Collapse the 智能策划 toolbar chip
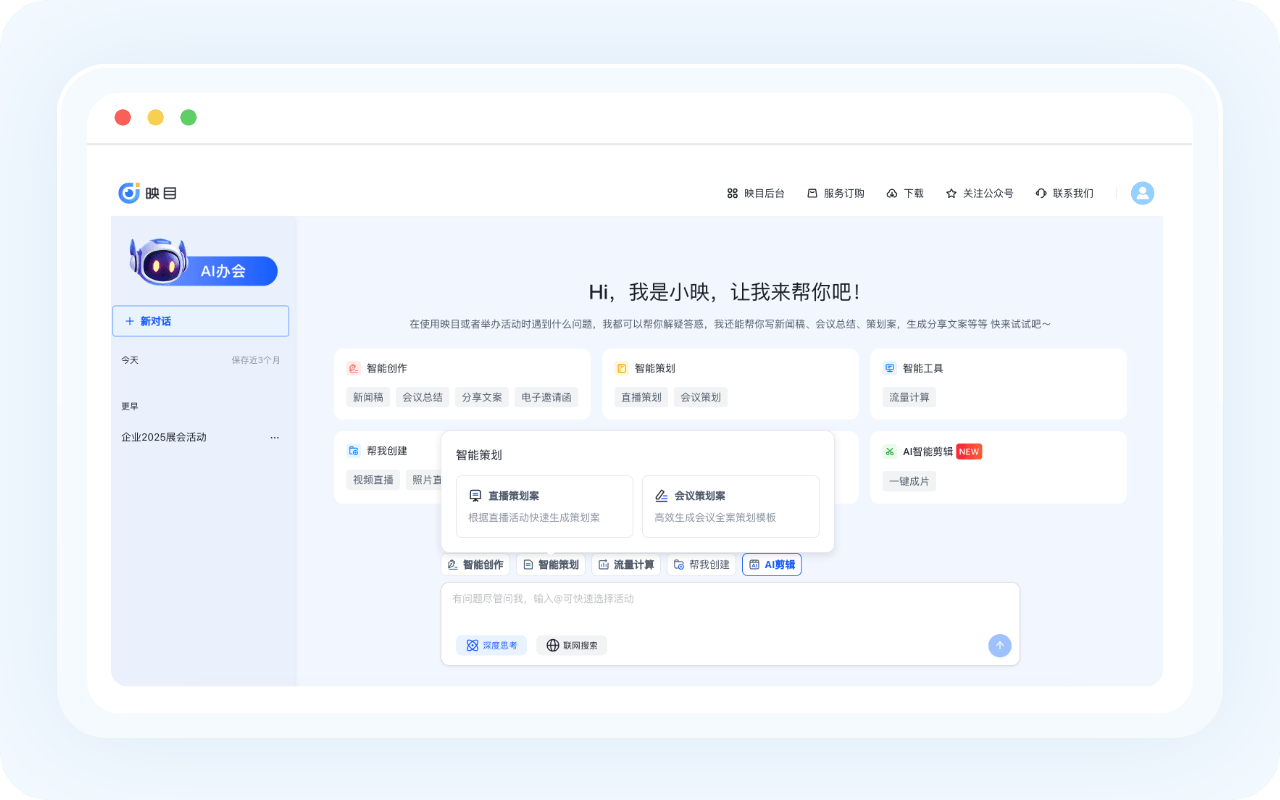Viewport: 1280px width, 800px height. click(x=551, y=565)
